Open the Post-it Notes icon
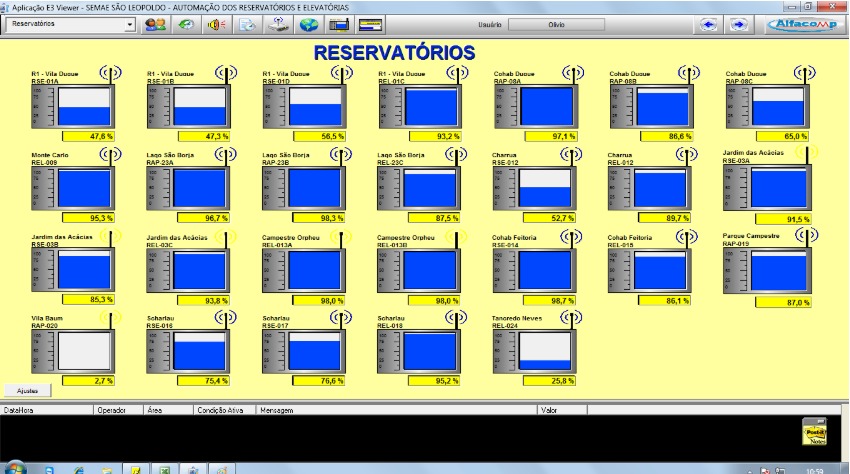 815,431
